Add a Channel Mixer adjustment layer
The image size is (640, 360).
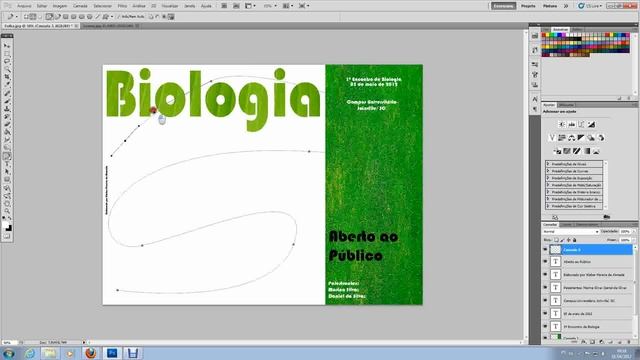pyautogui.click(x=600, y=138)
